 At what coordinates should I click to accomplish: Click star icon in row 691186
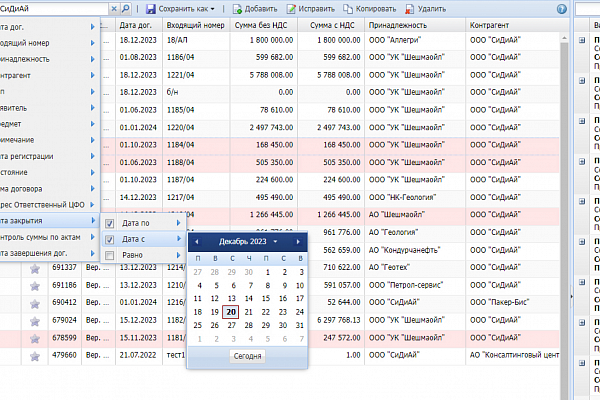[35, 286]
